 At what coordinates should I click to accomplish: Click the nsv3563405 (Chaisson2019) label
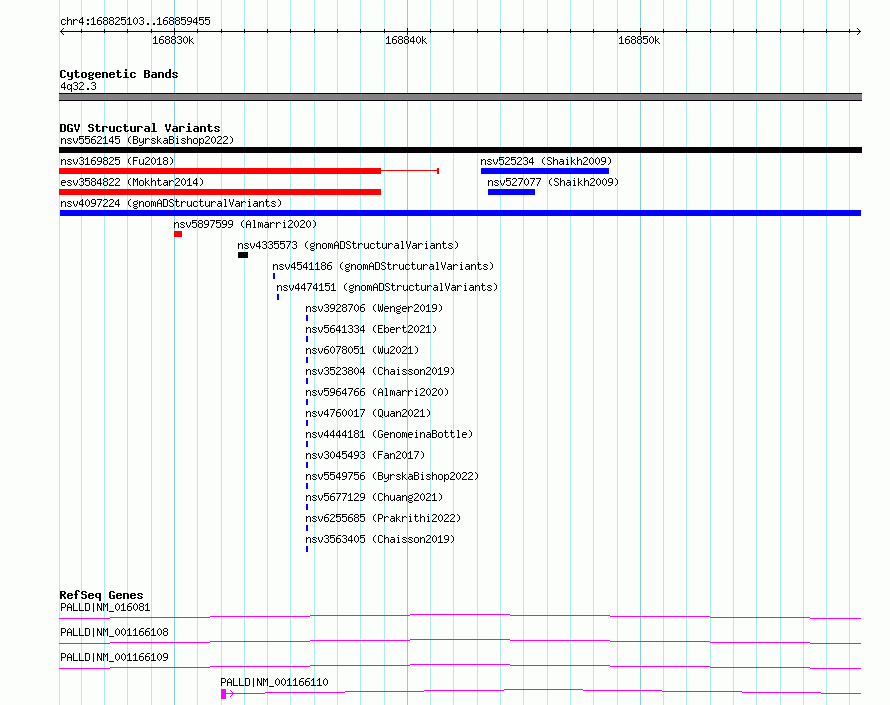coord(380,539)
